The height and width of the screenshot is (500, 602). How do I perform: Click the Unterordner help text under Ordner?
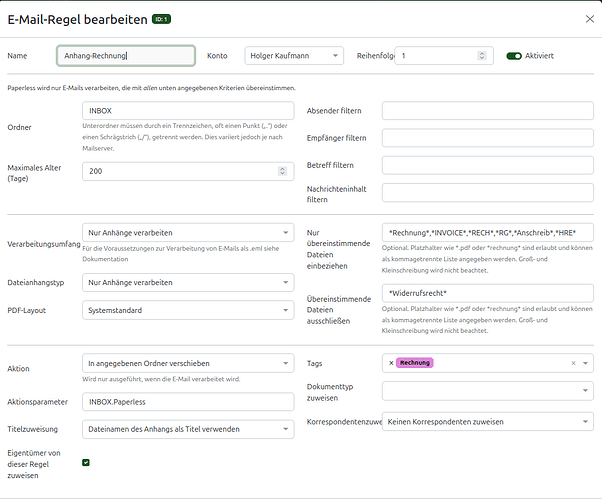point(185,137)
